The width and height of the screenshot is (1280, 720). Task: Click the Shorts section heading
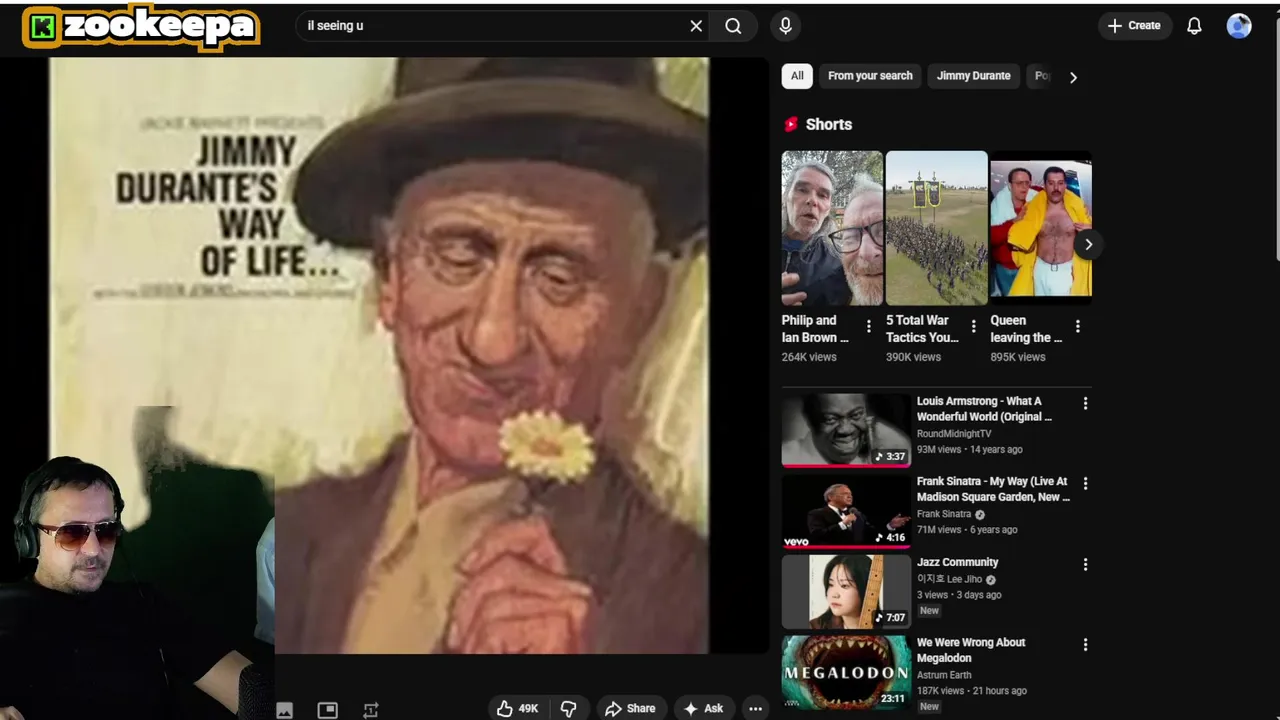click(x=829, y=125)
